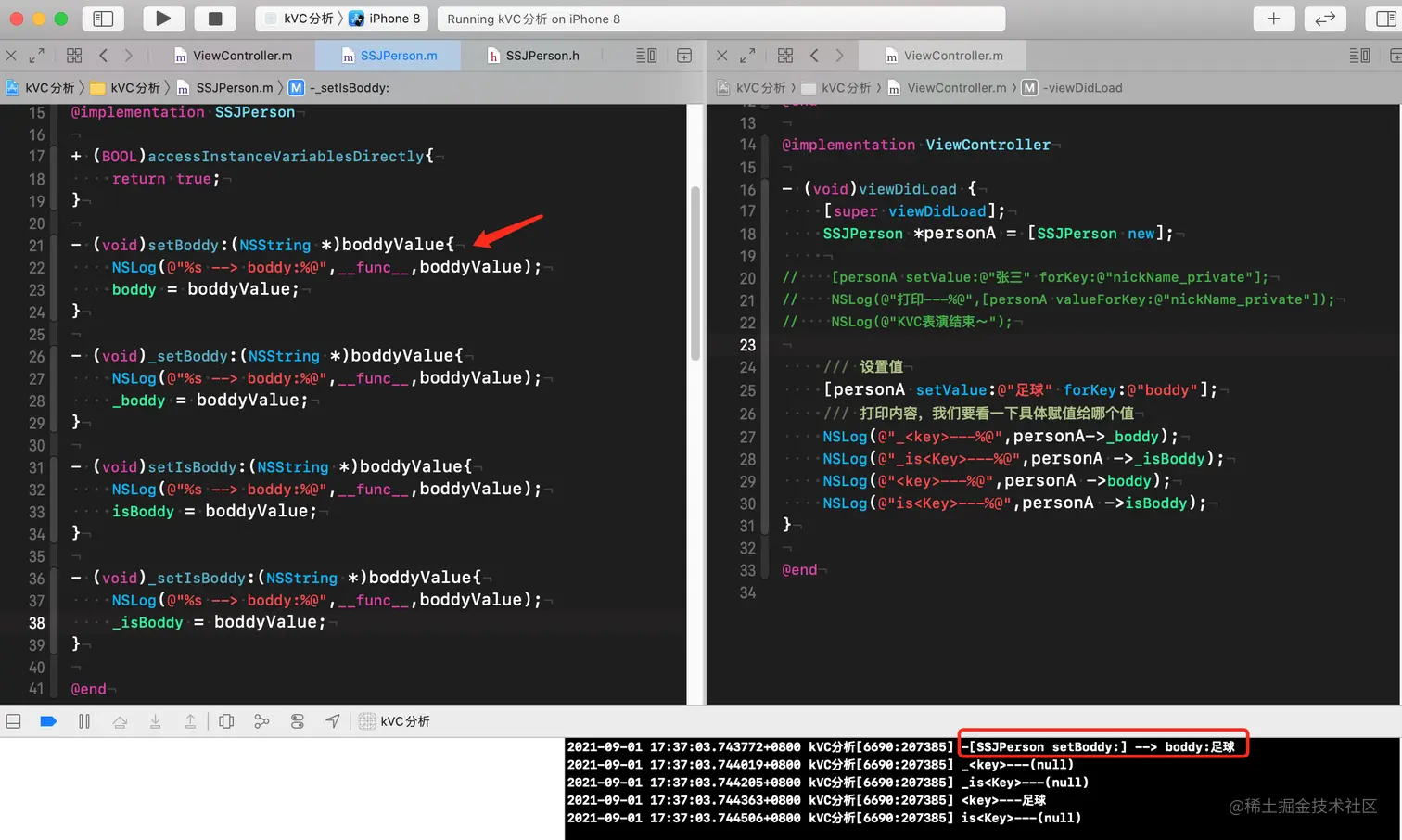Toggle breakpoints activation in debug bar
The width and height of the screenshot is (1402, 840).
click(x=48, y=721)
